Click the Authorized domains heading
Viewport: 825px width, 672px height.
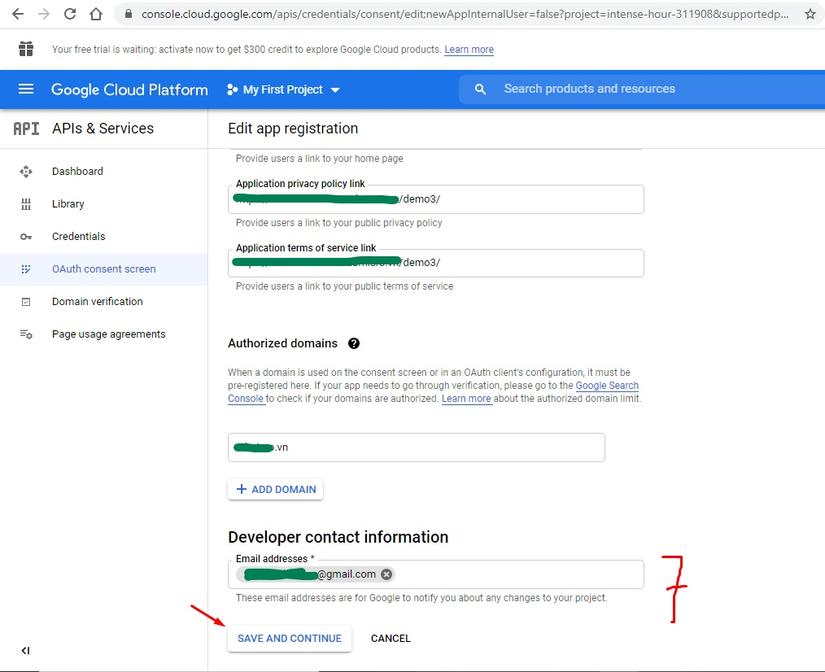(x=283, y=344)
